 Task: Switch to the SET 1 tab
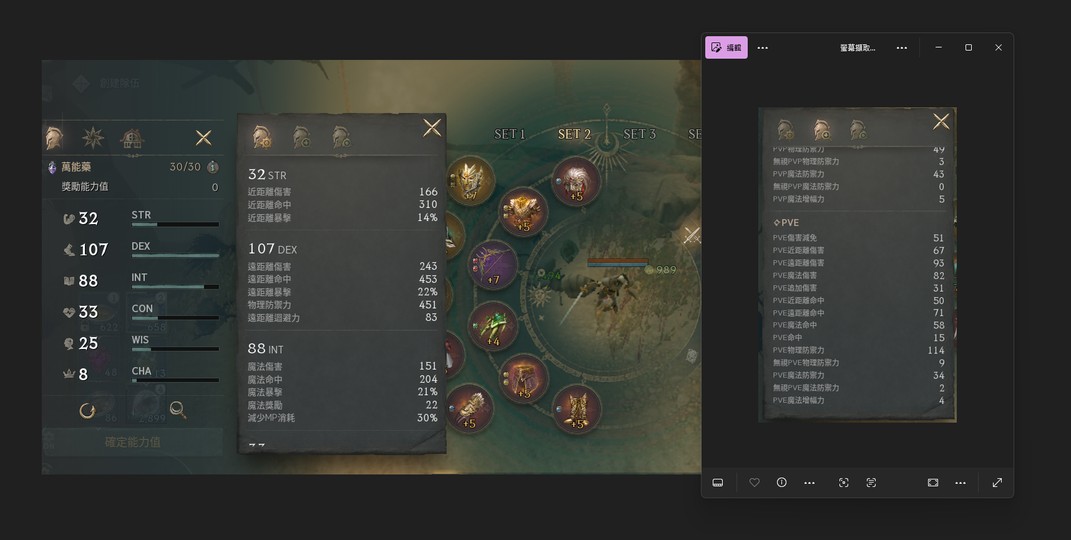[510, 134]
